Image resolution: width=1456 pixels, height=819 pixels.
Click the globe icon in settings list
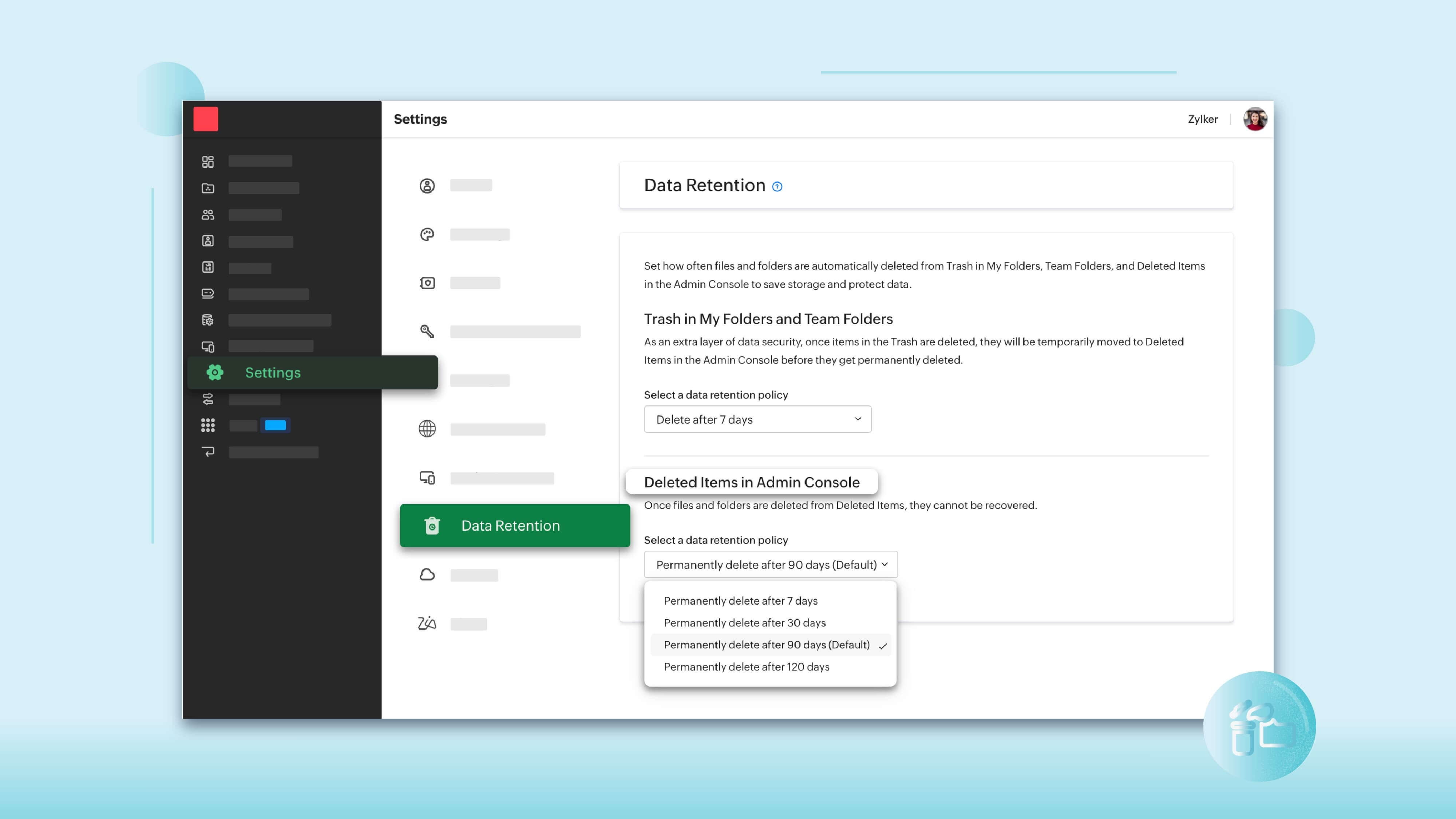point(427,429)
